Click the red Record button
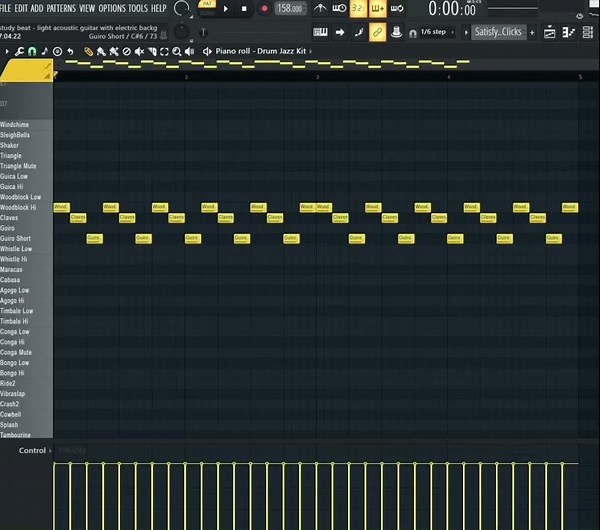 tap(264, 8)
